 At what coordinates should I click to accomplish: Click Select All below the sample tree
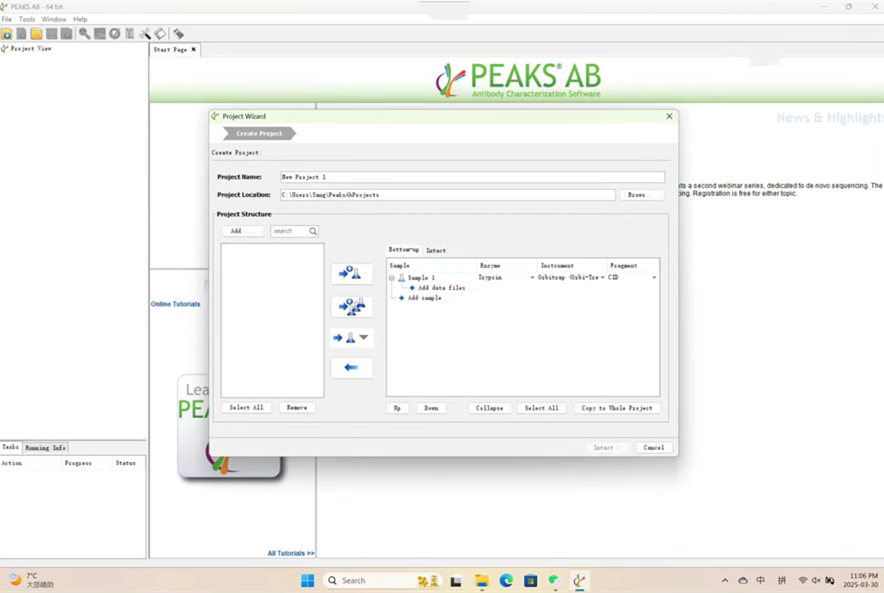(x=542, y=408)
